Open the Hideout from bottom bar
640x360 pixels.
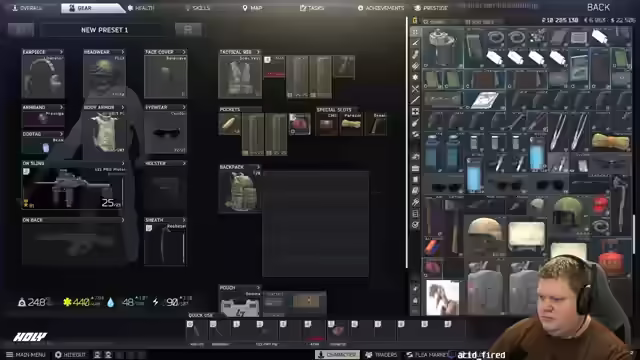tap(71, 355)
